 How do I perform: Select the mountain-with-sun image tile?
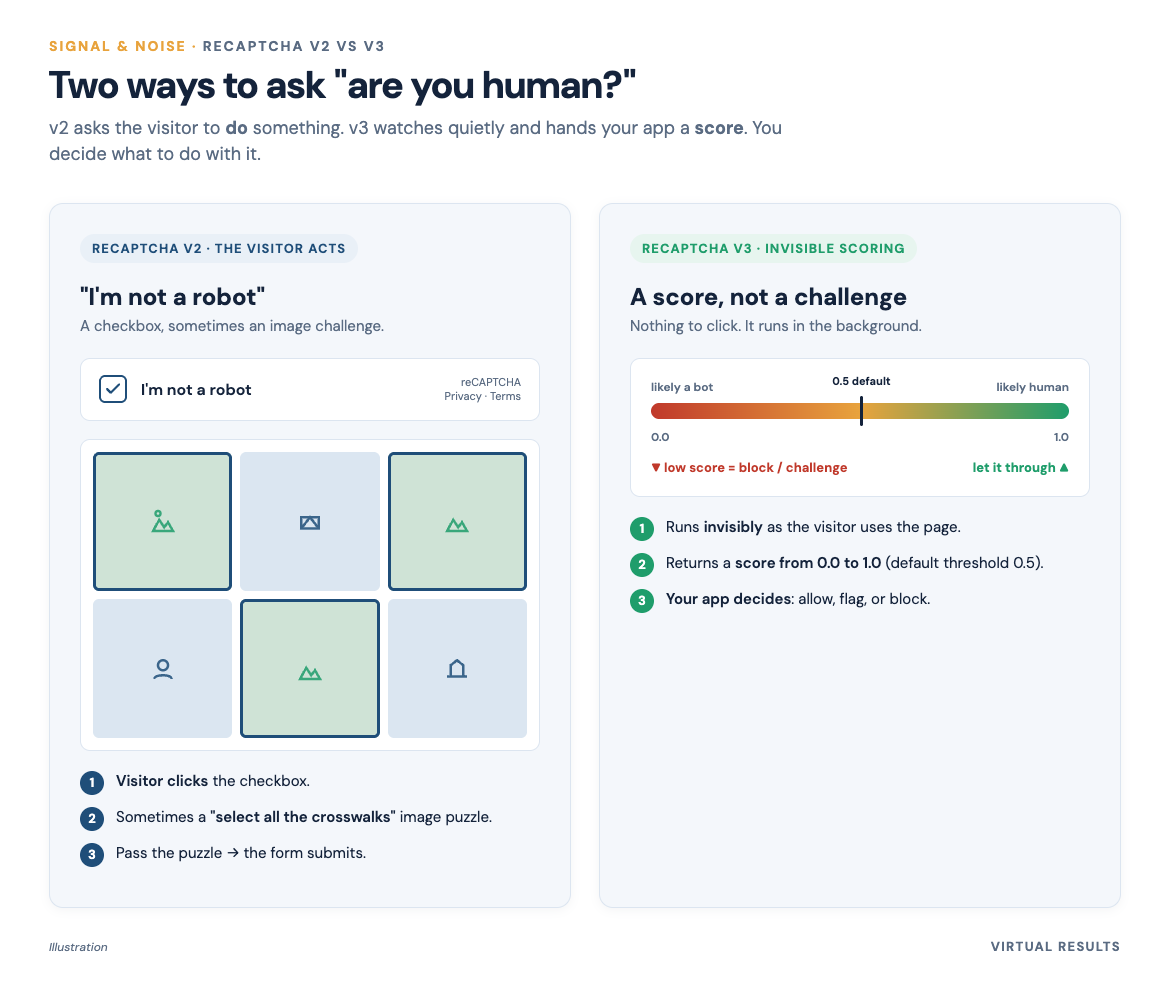coord(163,521)
